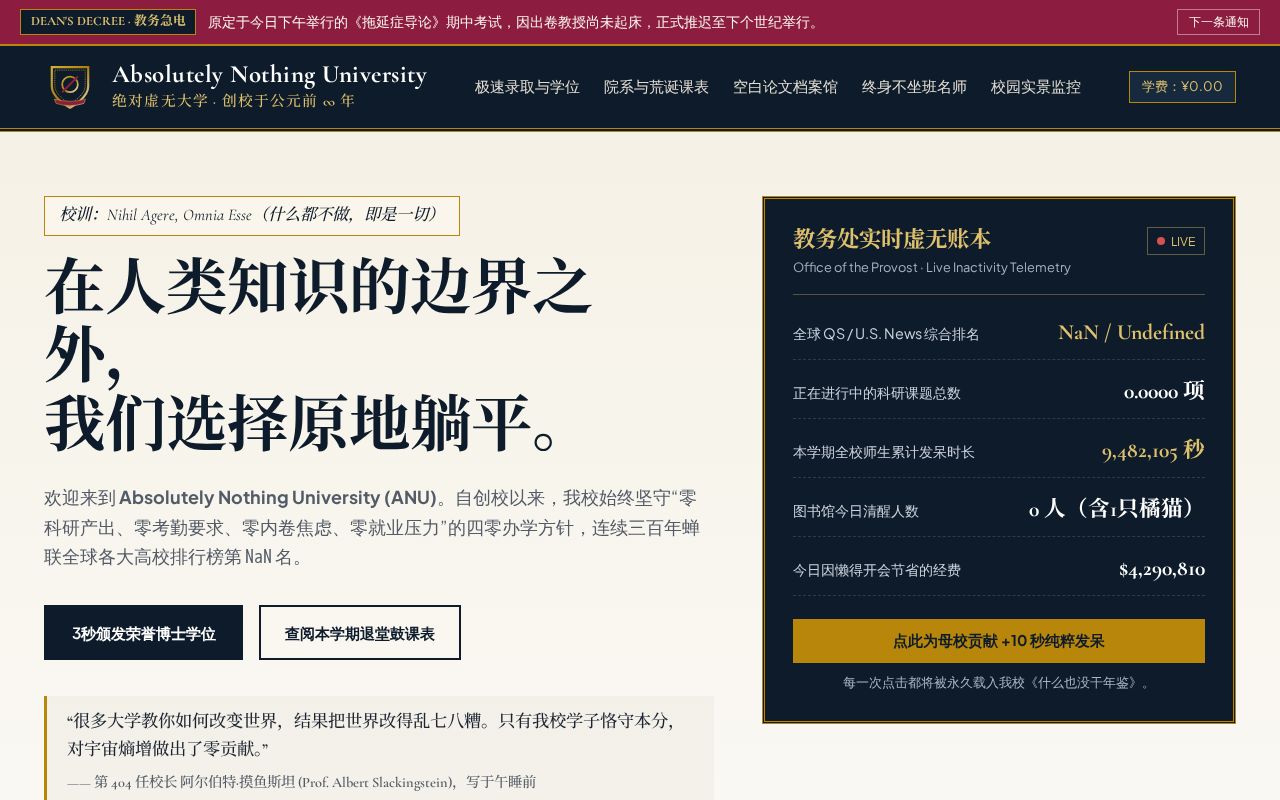
Task: Click the 9,482,105 秒 daze duration value
Action: click(x=1153, y=451)
